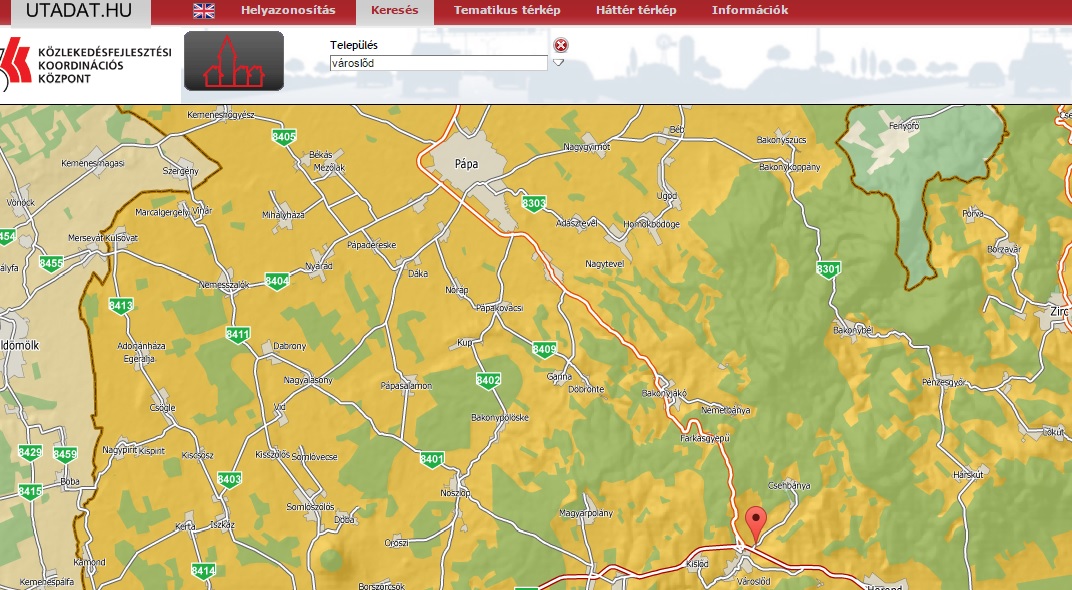Viewport: 1072px width, 590px height.
Task: Select the 8301 road number shield
Action: 828,270
